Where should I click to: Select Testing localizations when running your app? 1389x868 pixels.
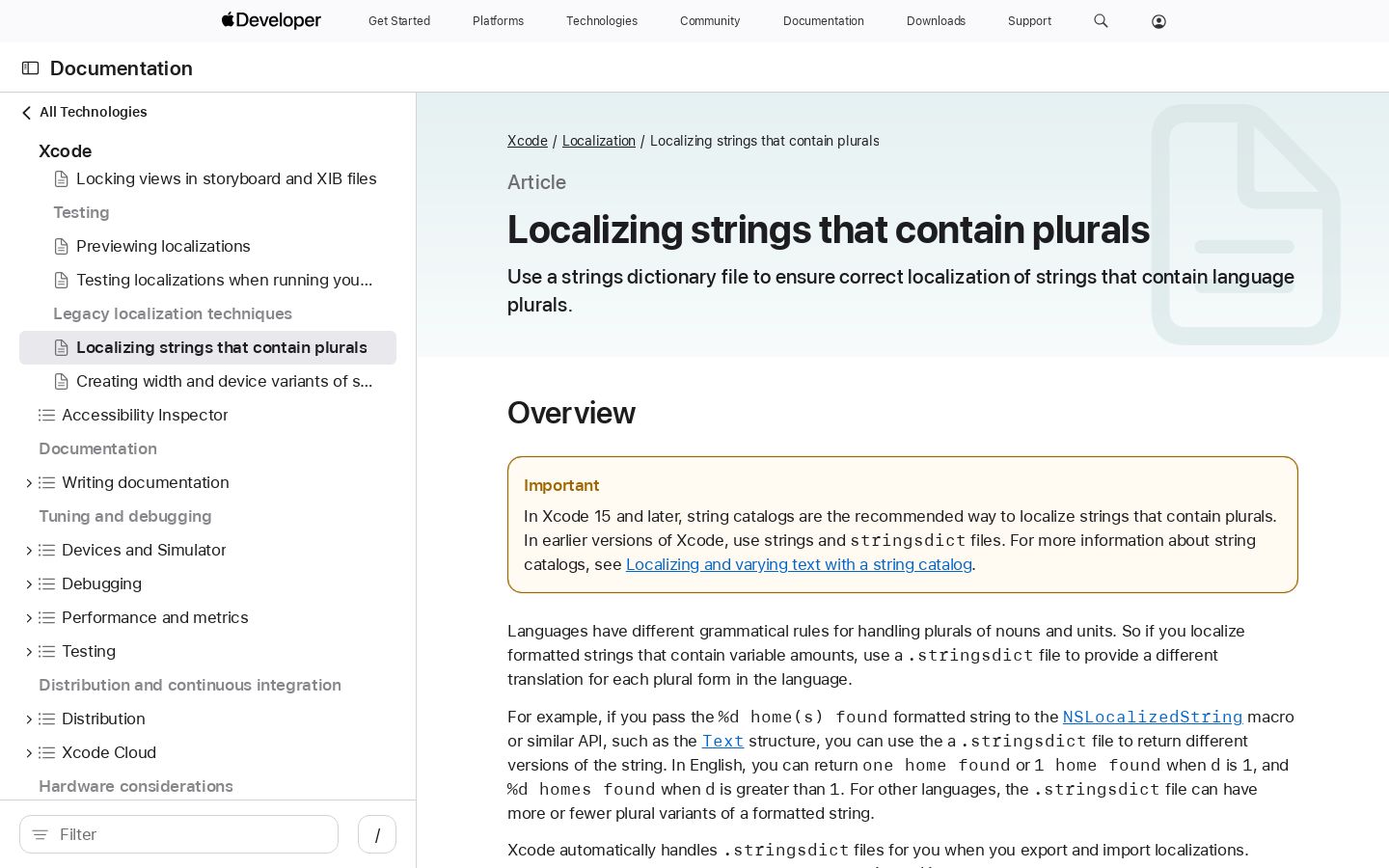[x=225, y=281]
